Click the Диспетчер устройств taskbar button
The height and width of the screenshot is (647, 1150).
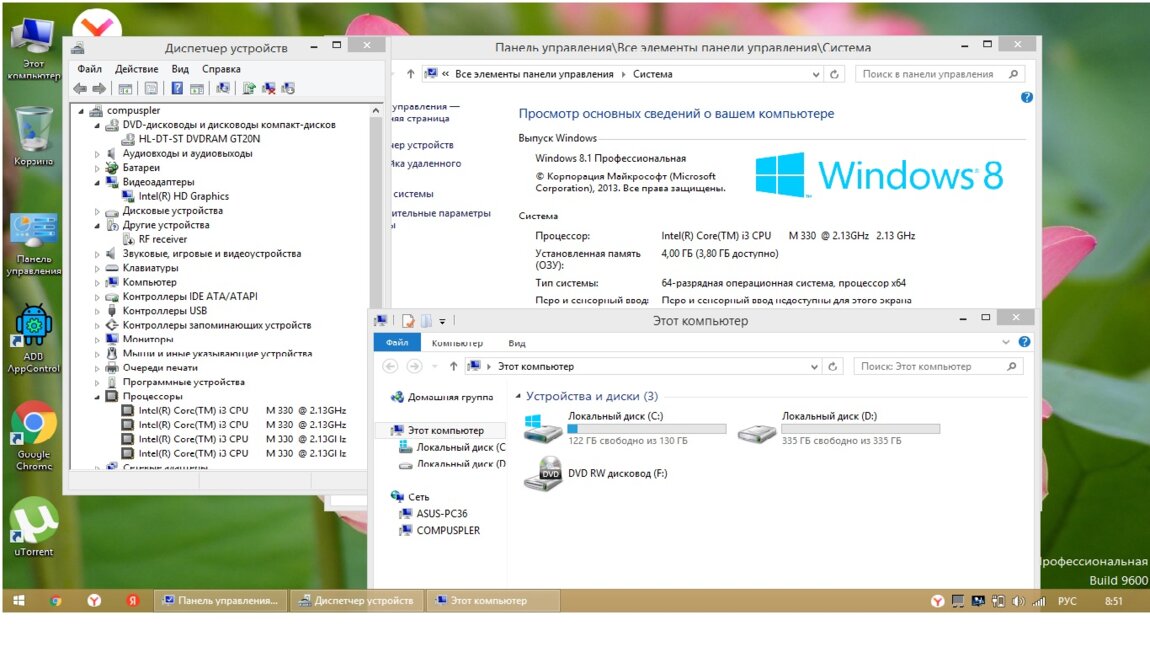(356, 601)
